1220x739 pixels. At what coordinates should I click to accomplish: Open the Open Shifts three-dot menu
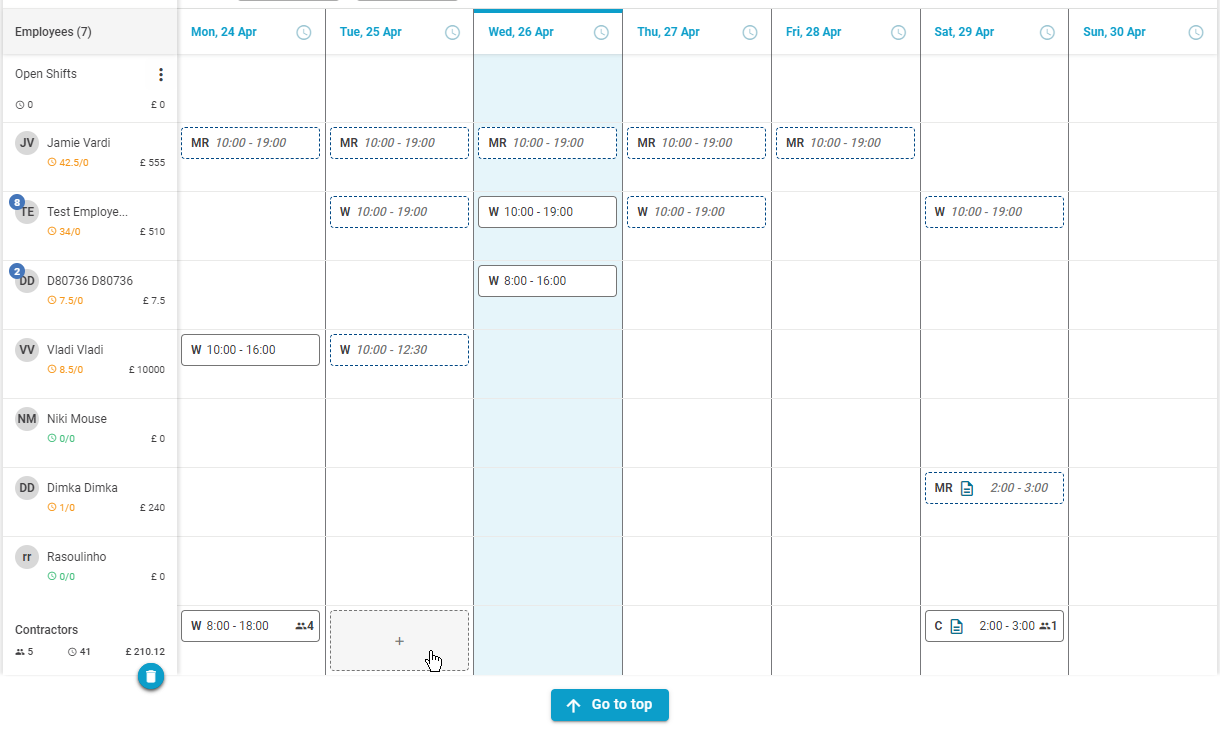click(160, 75)
